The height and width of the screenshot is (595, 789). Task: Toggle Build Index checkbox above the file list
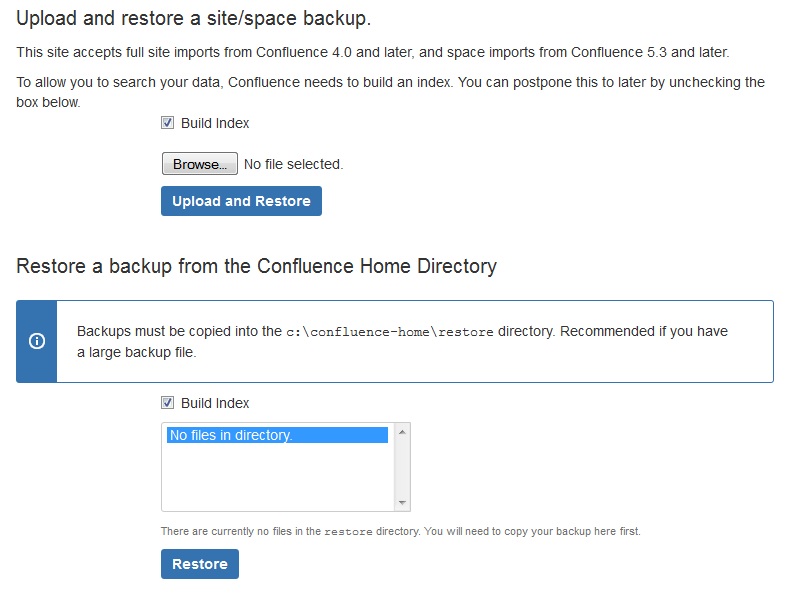[168, 403]
